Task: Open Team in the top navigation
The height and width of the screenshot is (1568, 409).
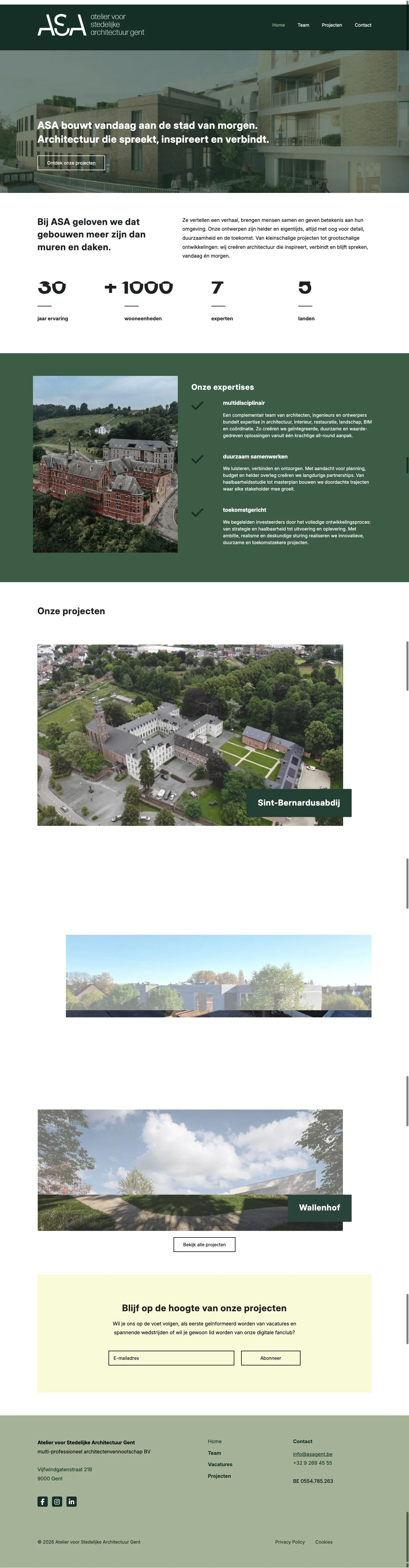Action: (304, 25)
